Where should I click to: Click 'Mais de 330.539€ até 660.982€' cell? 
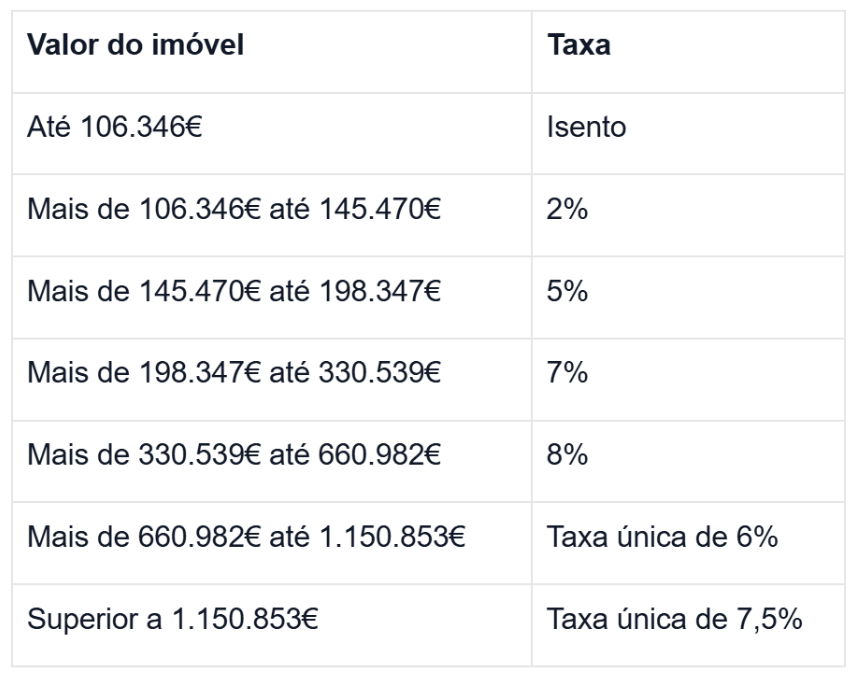click(x=272, y=461)
